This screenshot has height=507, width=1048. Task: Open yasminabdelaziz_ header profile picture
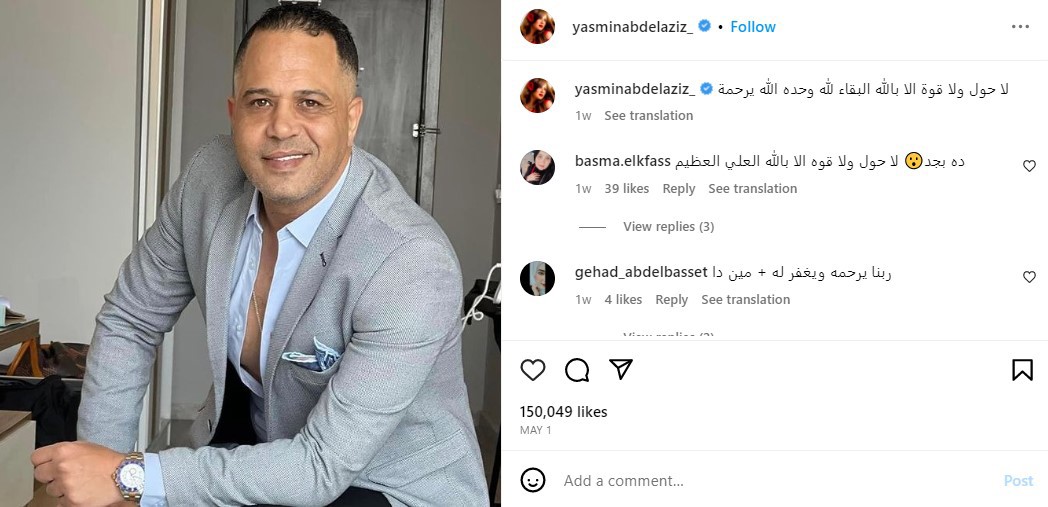click(x=537, y=27)
